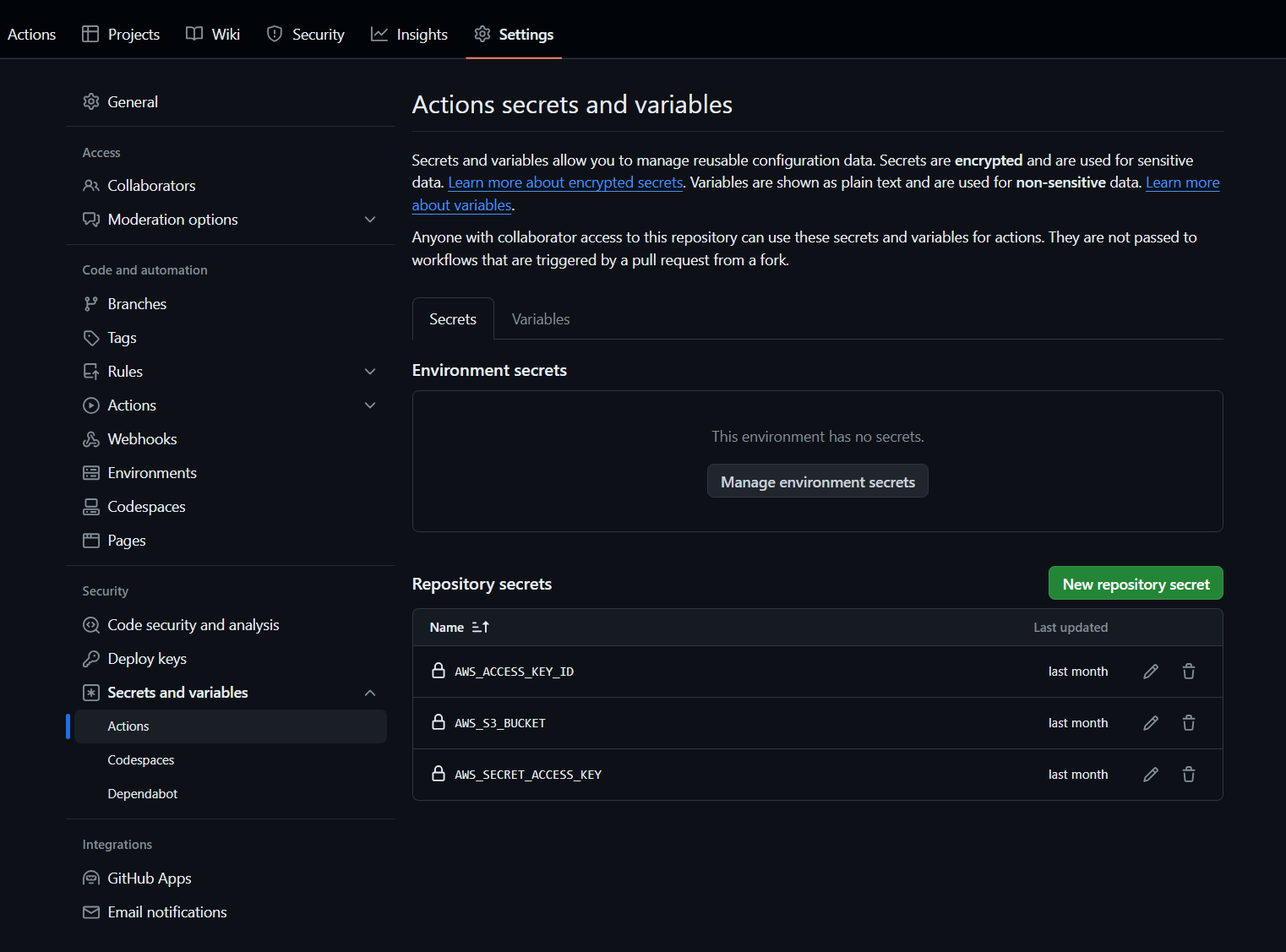This screenshot has height=952, width=1286.
Task: Sort secrets by Name column arrow
Action: pos(481,627)
